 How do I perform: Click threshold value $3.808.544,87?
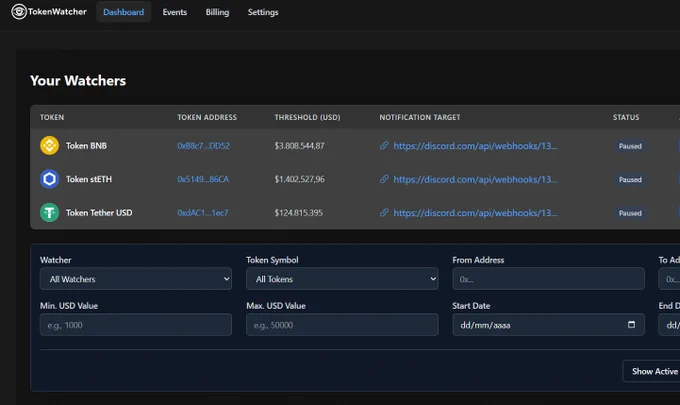pyautogui.click(x=299, y=146)
